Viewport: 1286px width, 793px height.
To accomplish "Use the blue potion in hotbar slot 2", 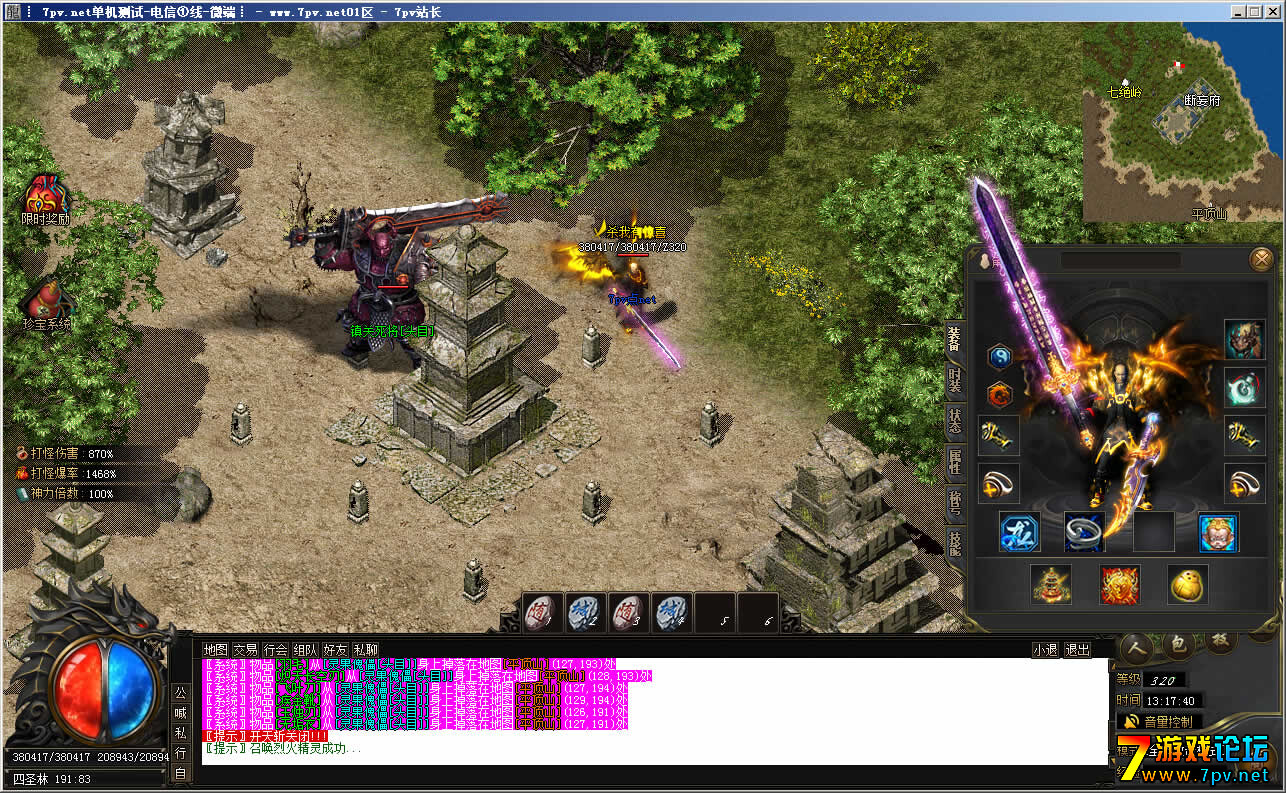I will (584, 612).
